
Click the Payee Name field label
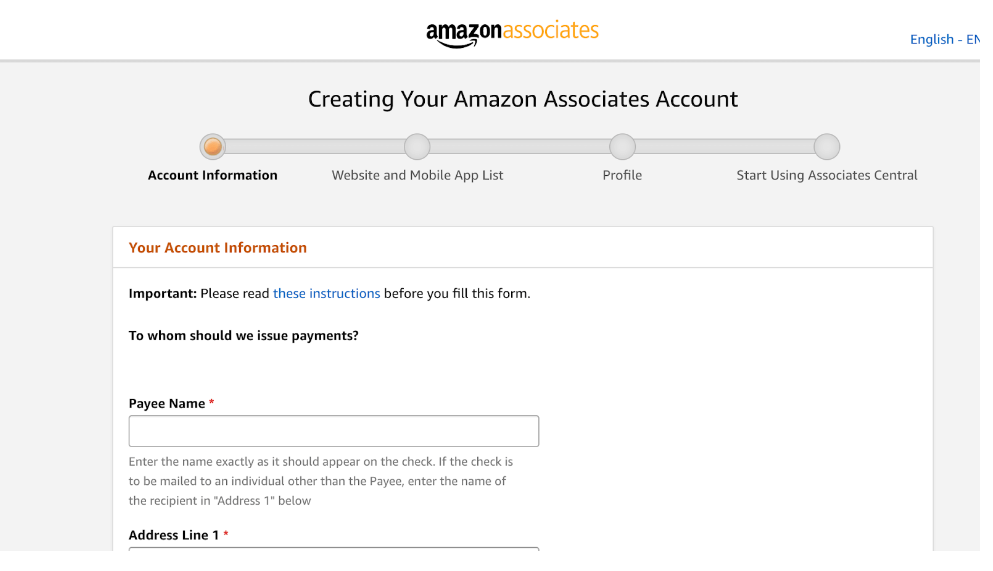(166, 403)
